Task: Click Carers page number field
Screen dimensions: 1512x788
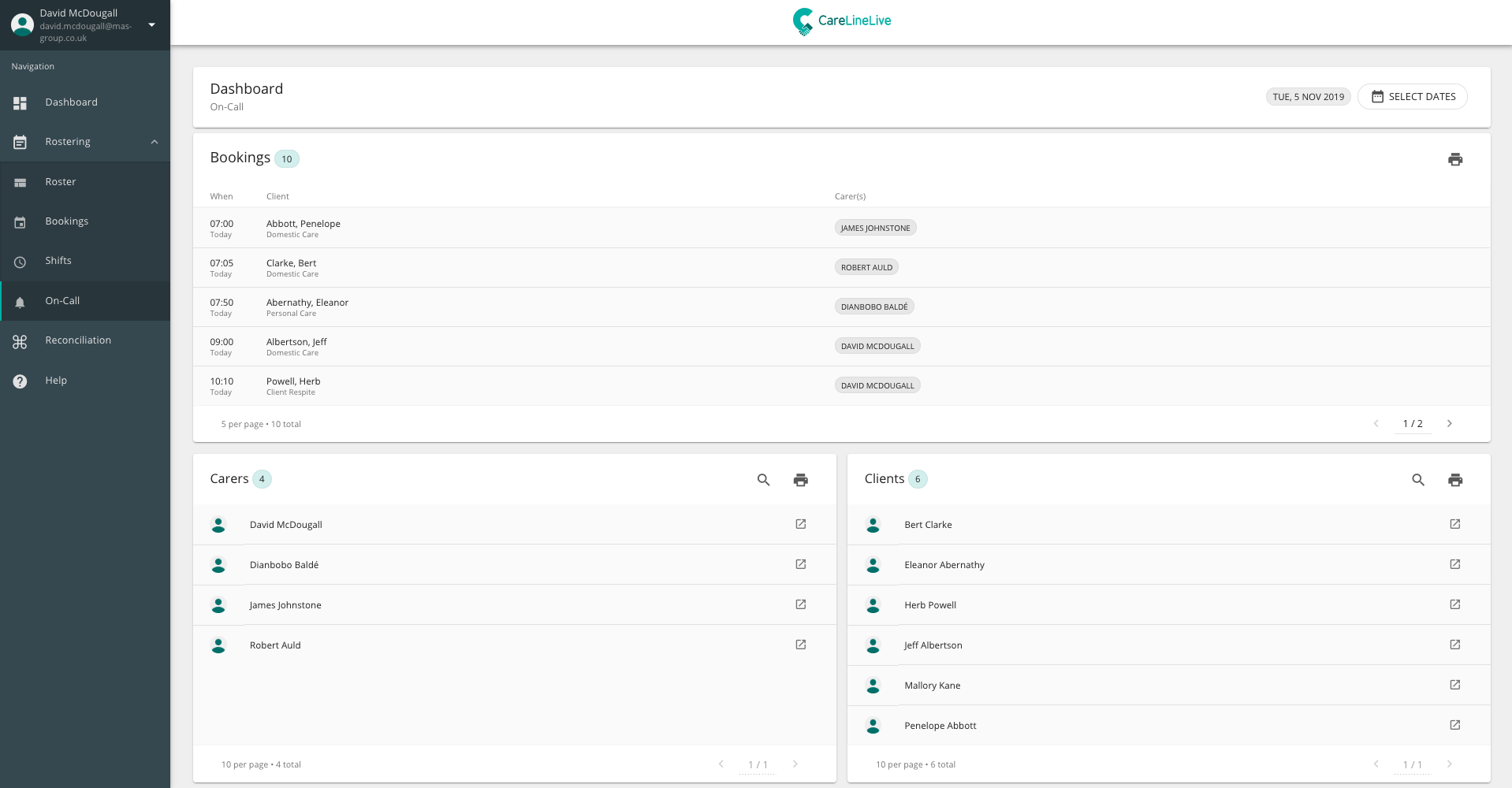Action: click(x=758, y=764)
